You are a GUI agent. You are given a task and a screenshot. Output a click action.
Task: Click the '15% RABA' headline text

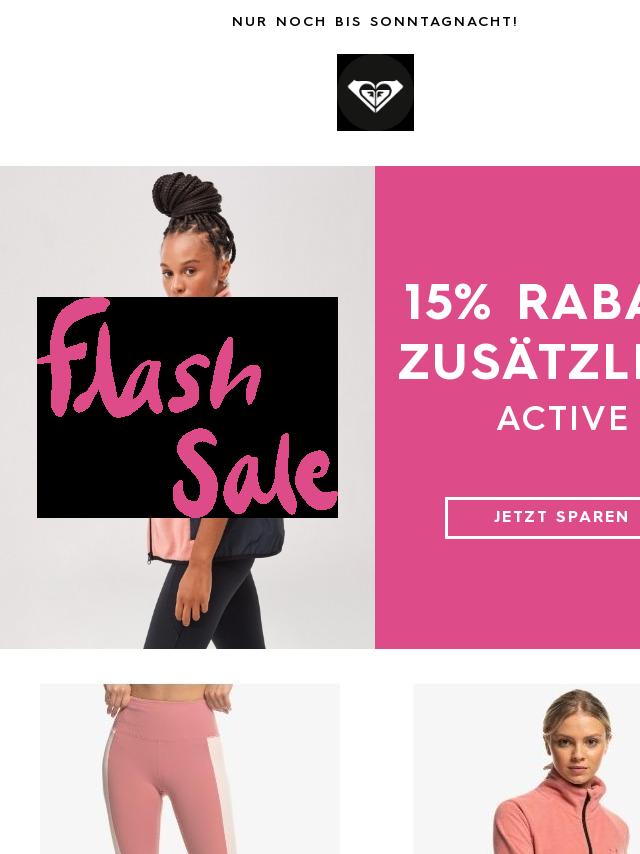522,303
